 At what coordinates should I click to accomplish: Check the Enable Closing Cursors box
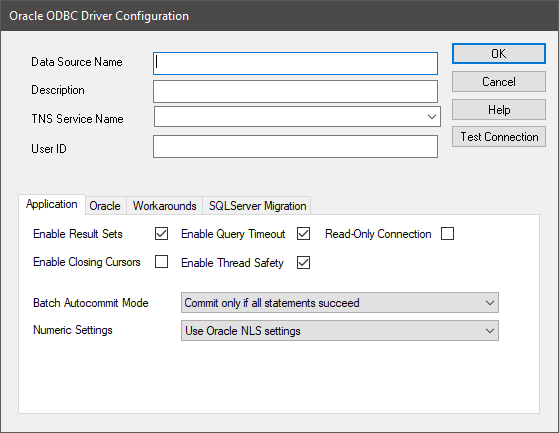click(161, 262)
